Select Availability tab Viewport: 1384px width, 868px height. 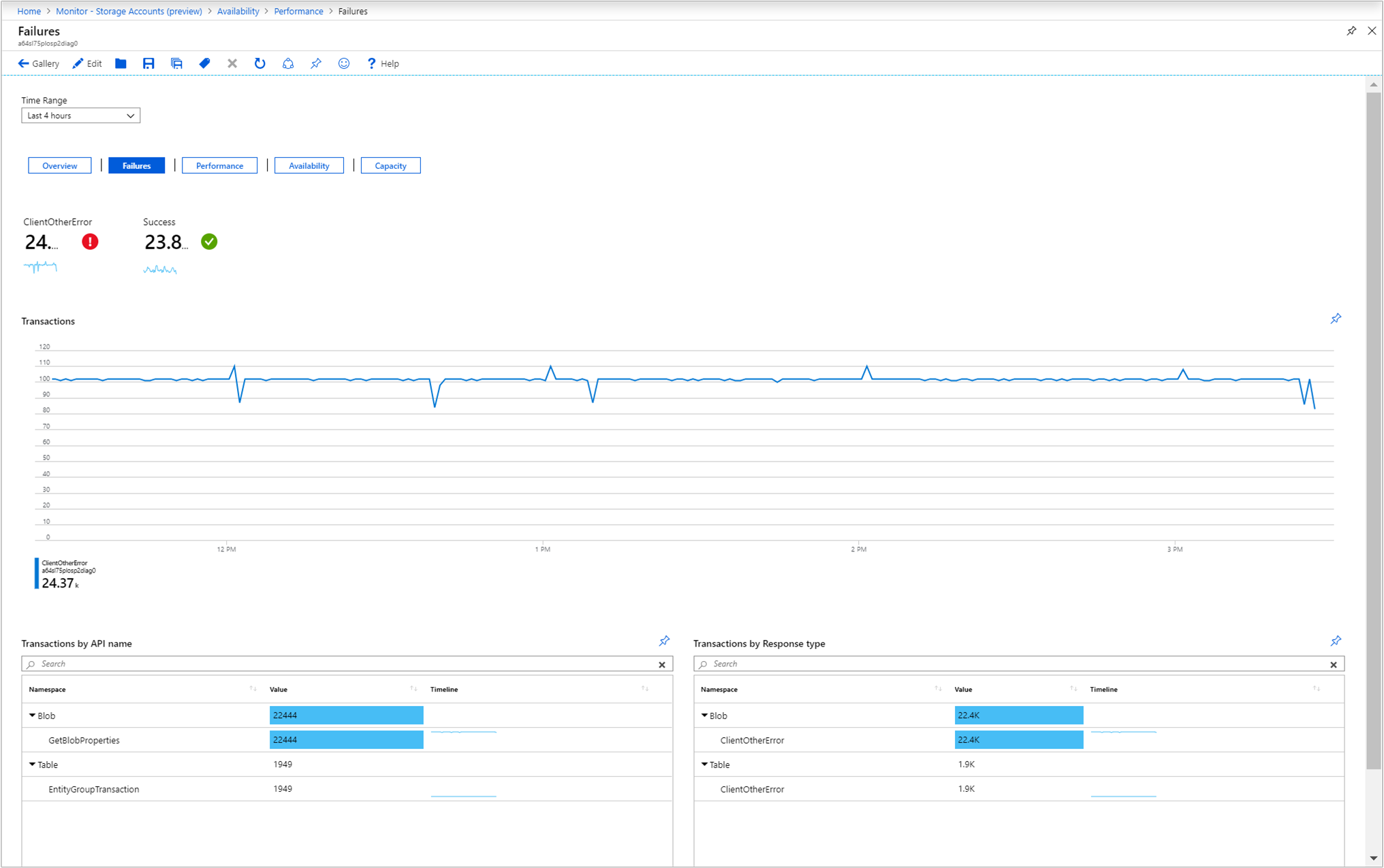pyautogui.click(x=308, y=166)
